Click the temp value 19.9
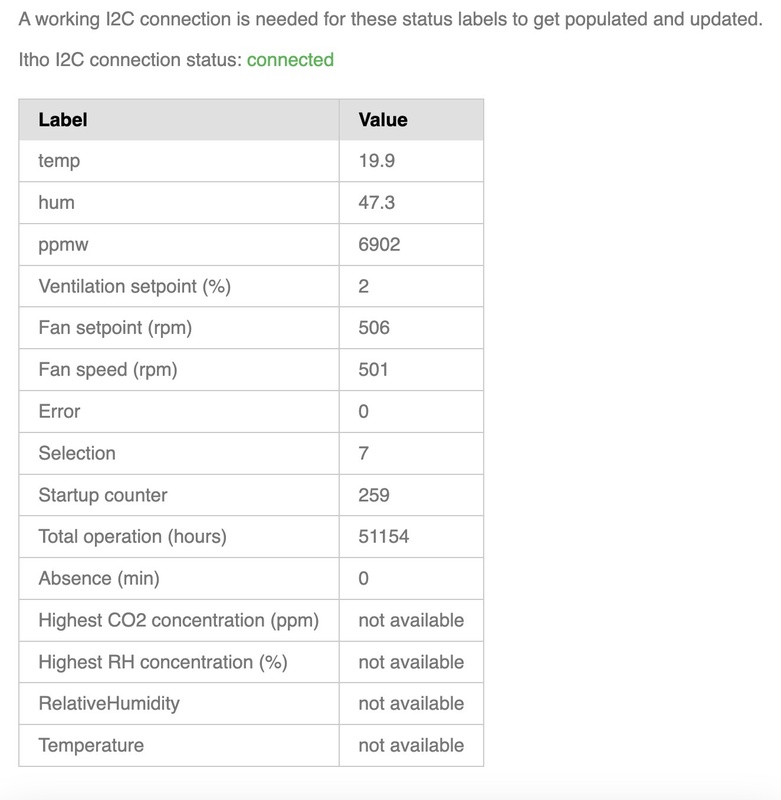 click(376, 161)
